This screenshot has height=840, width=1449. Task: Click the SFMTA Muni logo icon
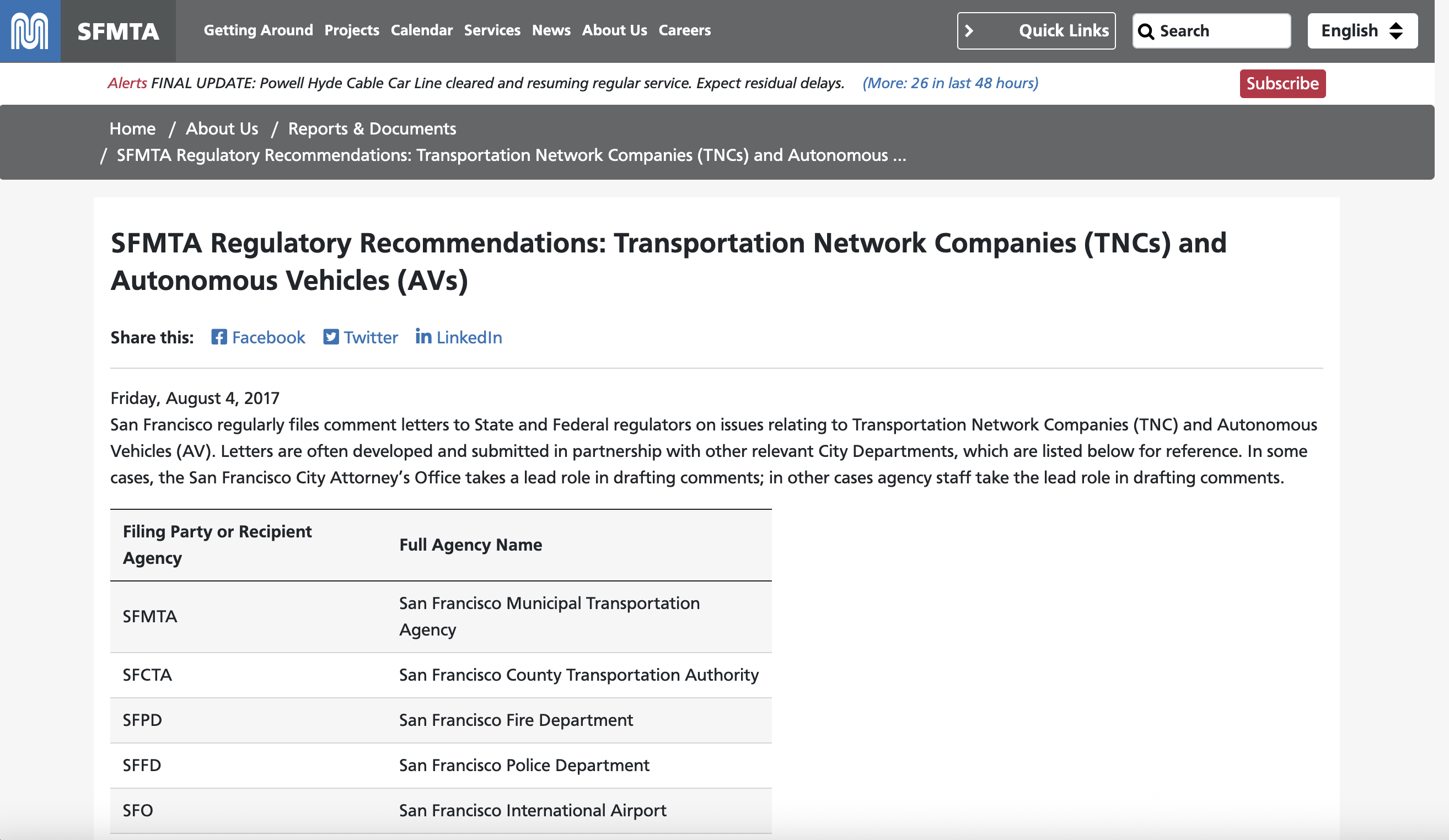30,31
